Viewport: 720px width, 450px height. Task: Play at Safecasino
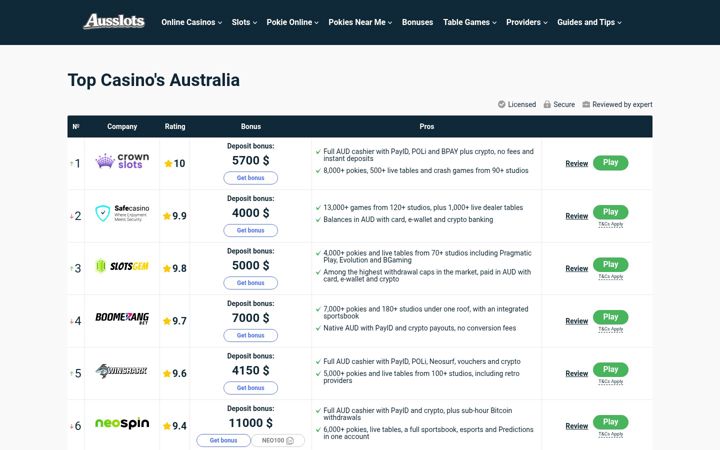[x=610, y=212]
